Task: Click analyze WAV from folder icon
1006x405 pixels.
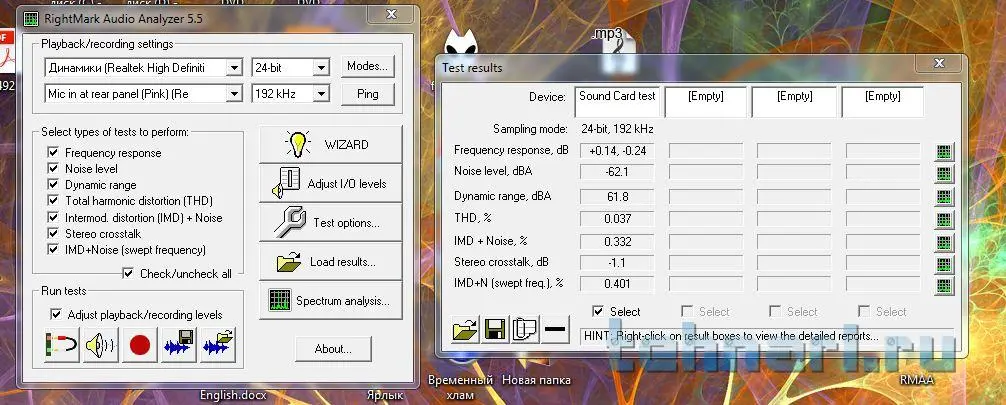Action: (x=217, y=345)
